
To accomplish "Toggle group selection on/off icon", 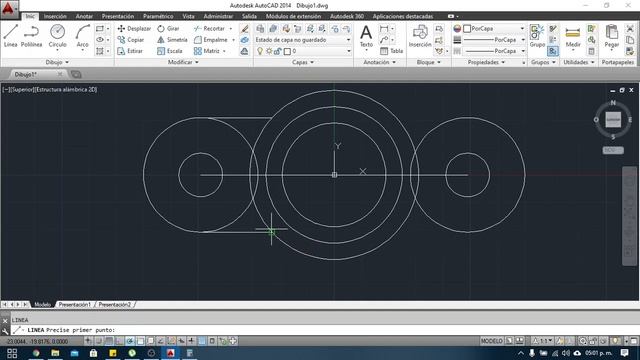I will tap(553, 51).
